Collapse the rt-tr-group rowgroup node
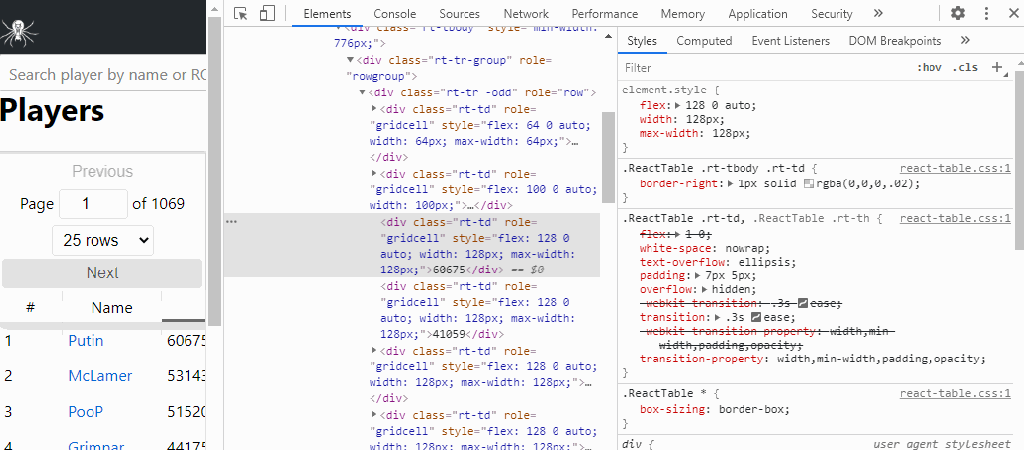 (x=349, y=60)
